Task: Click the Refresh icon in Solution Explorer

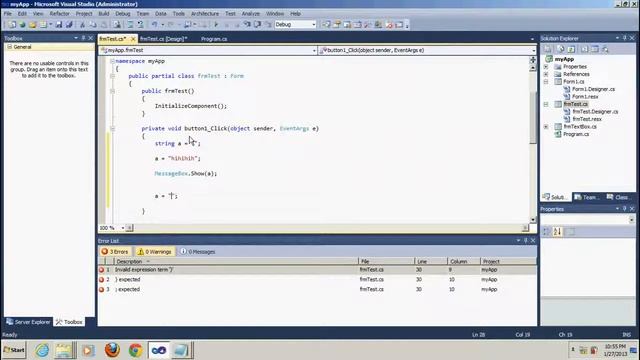Action: point(571,49)
